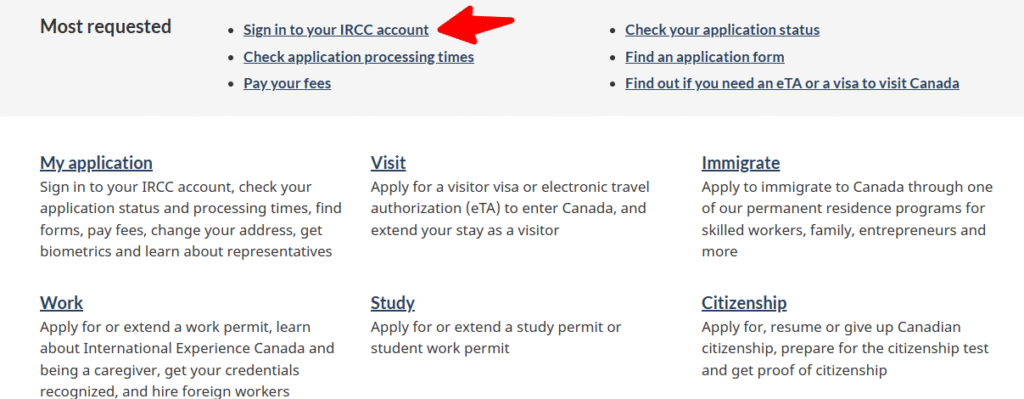Navigate to the Work section link
Viewport: 1024px width, 399px height.
61,303
